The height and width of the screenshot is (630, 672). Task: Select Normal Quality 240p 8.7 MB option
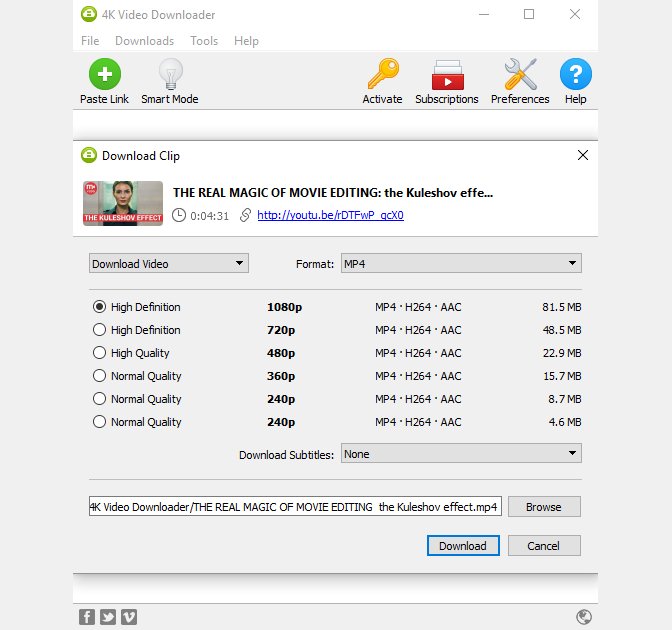point(99,399)
